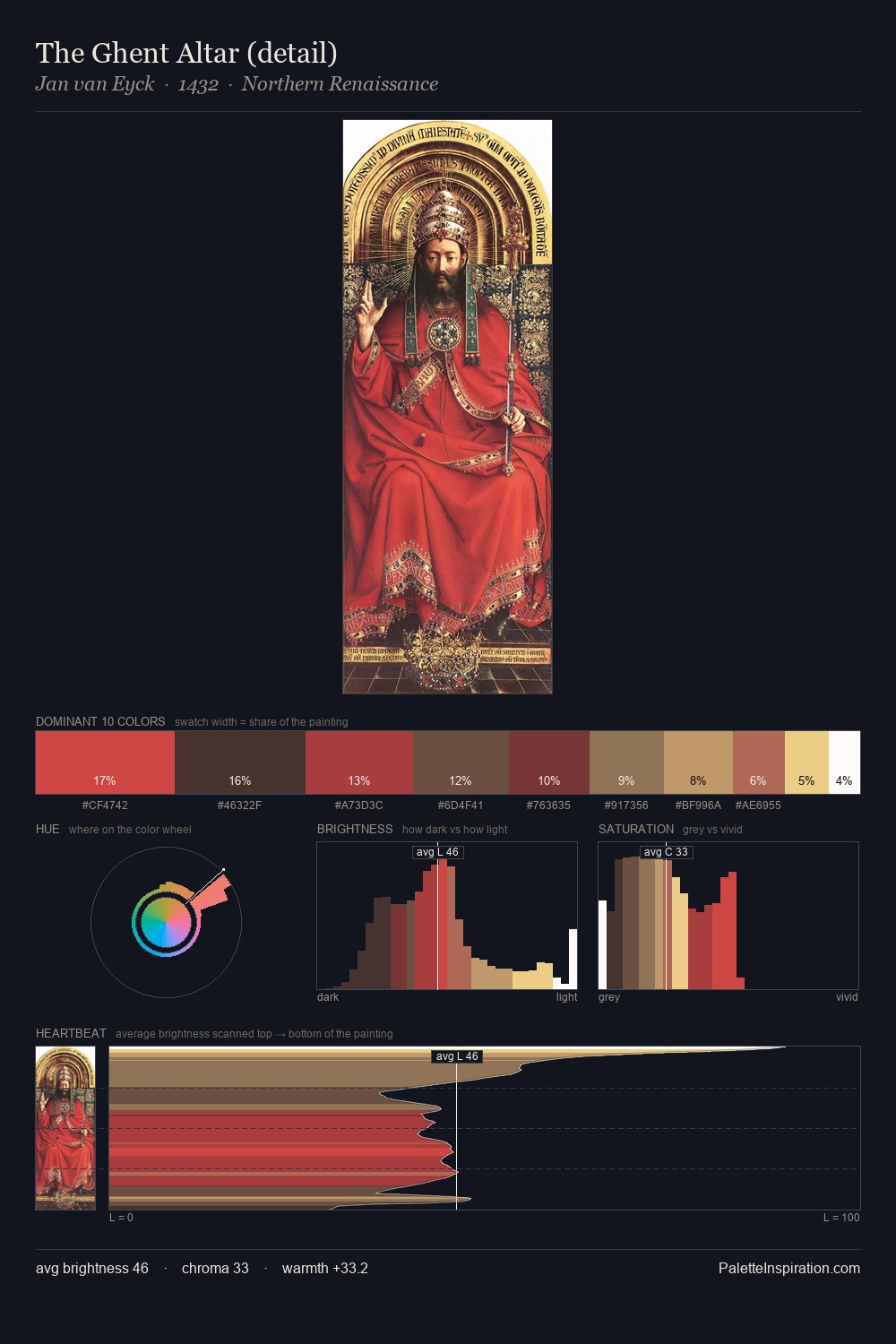Click the 'BRIGHTNESS' section heading
Viewport: 896px width, 1344px height.
pos(355,829)
